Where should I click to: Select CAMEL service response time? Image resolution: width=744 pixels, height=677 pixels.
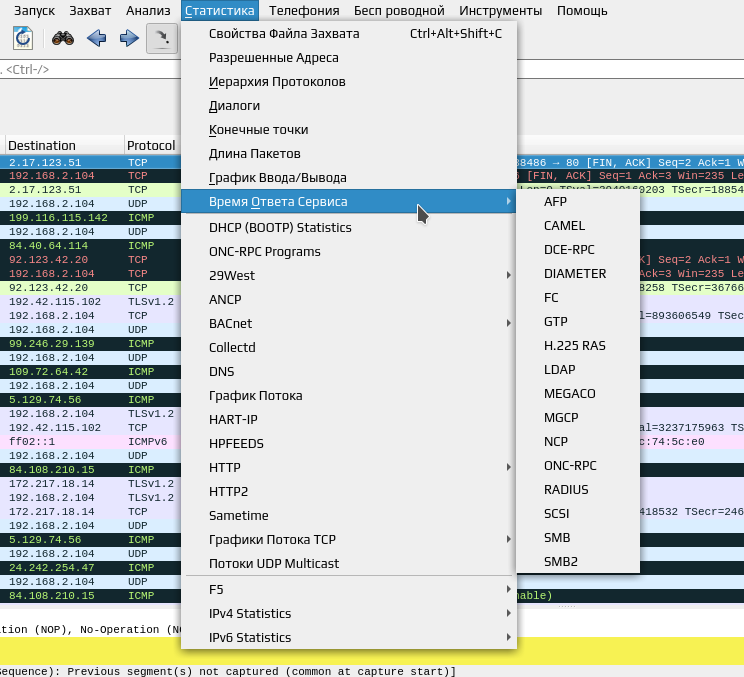578,226
